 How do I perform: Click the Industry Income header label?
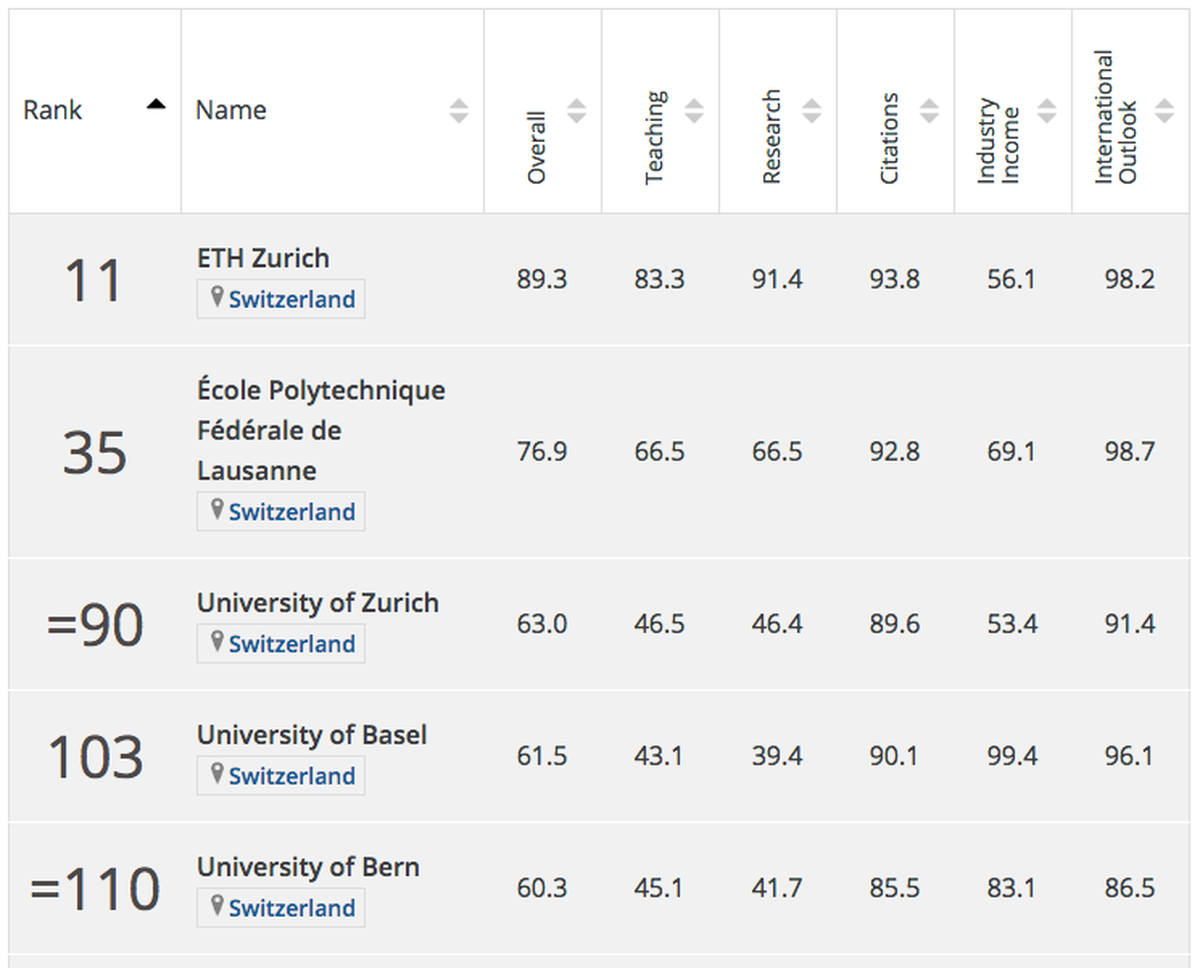coord(998,141)
